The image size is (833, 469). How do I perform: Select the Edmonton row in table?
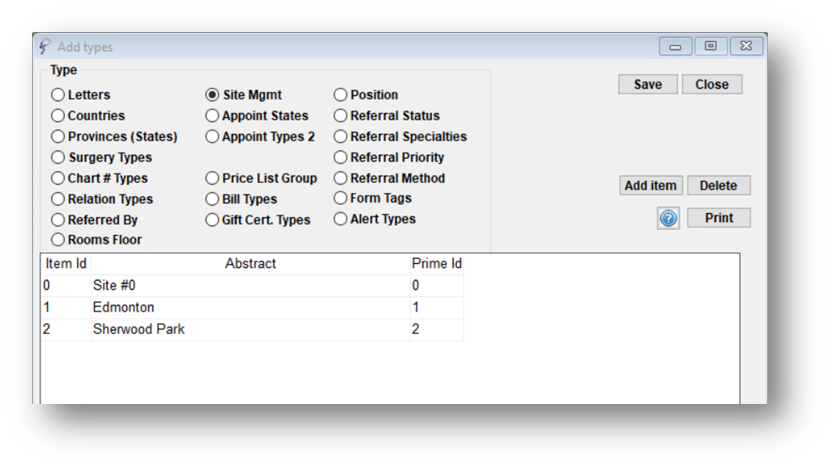pos(252,308)
